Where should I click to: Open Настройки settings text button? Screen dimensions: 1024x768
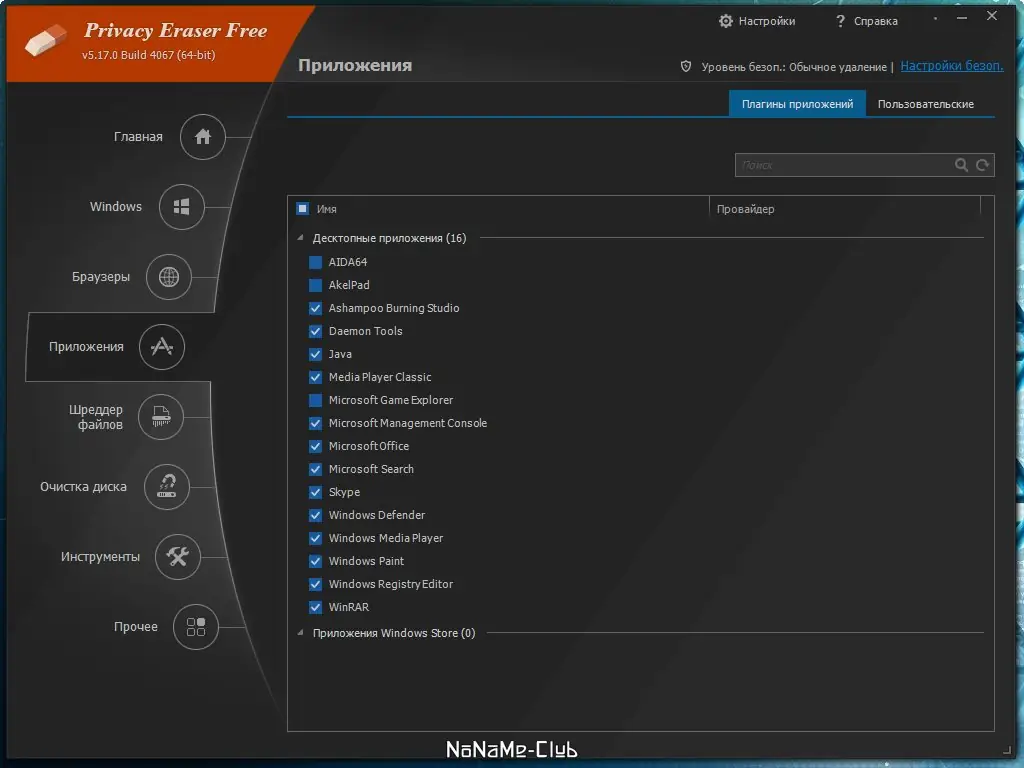[x=767, y=21]
